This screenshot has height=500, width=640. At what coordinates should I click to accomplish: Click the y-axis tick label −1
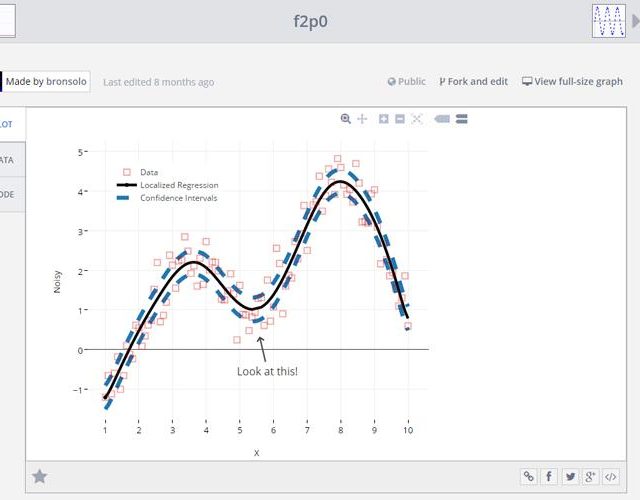click(x=78, y=390)
